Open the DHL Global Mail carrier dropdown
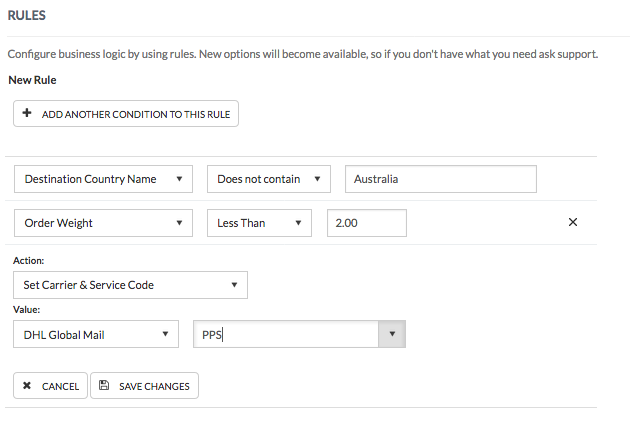This screenshot has height=431, width=630. (x=96, y=334)
